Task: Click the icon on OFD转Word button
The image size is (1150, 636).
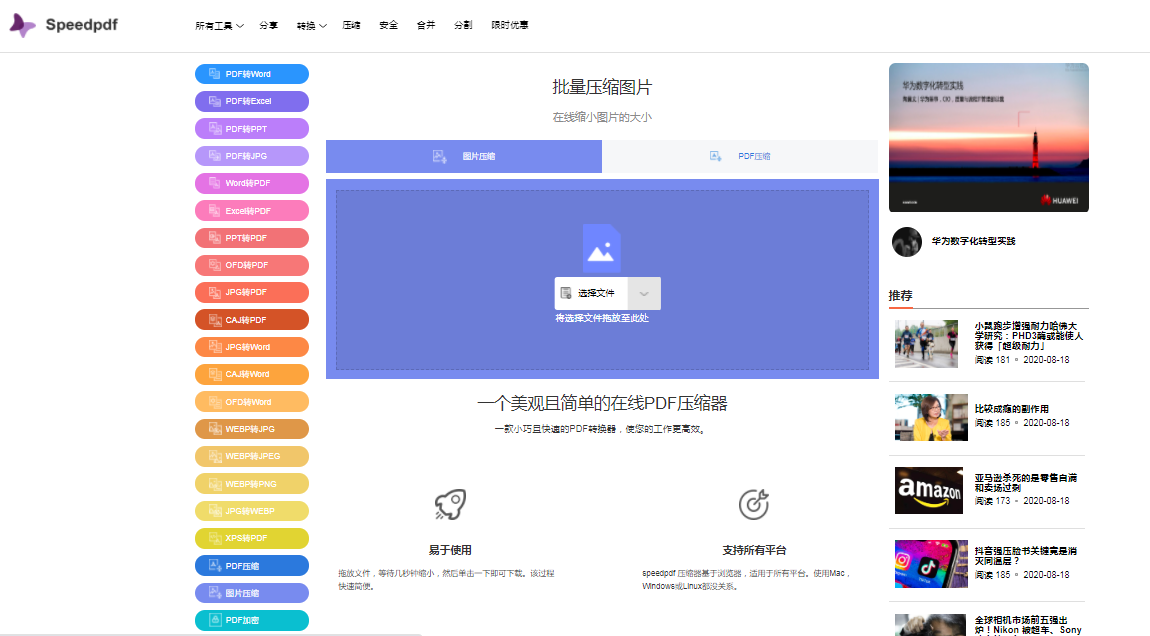Action: pyautogui.click(x=215, y=402)
